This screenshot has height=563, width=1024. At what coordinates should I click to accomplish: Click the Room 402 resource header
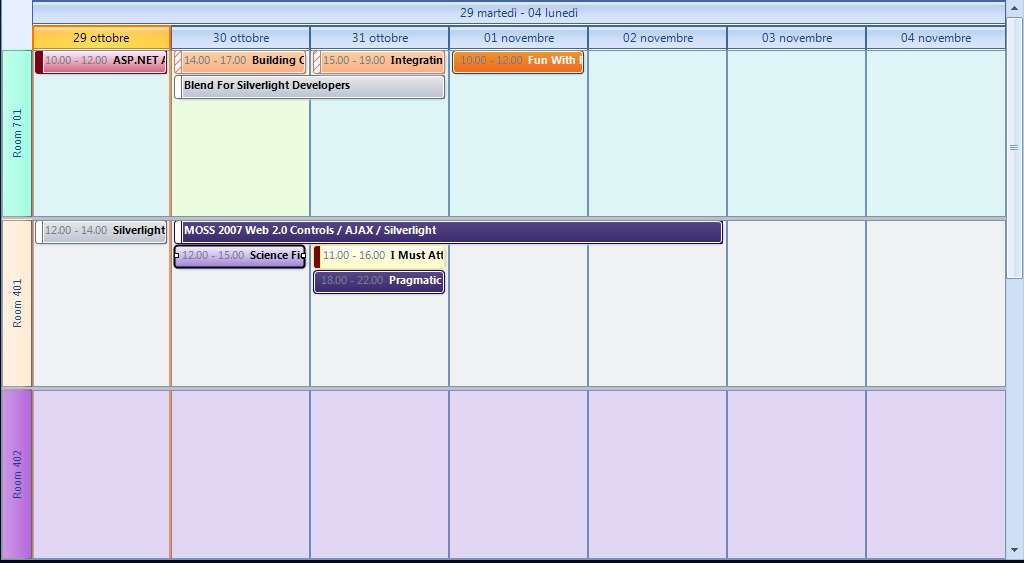click(17, 474)
